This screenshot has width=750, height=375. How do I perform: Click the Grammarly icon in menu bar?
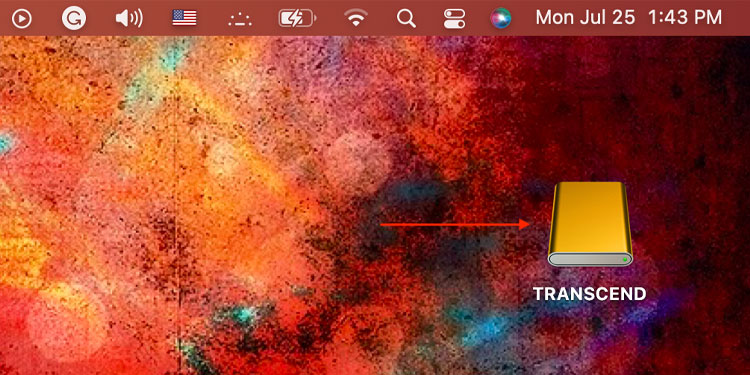74,18
